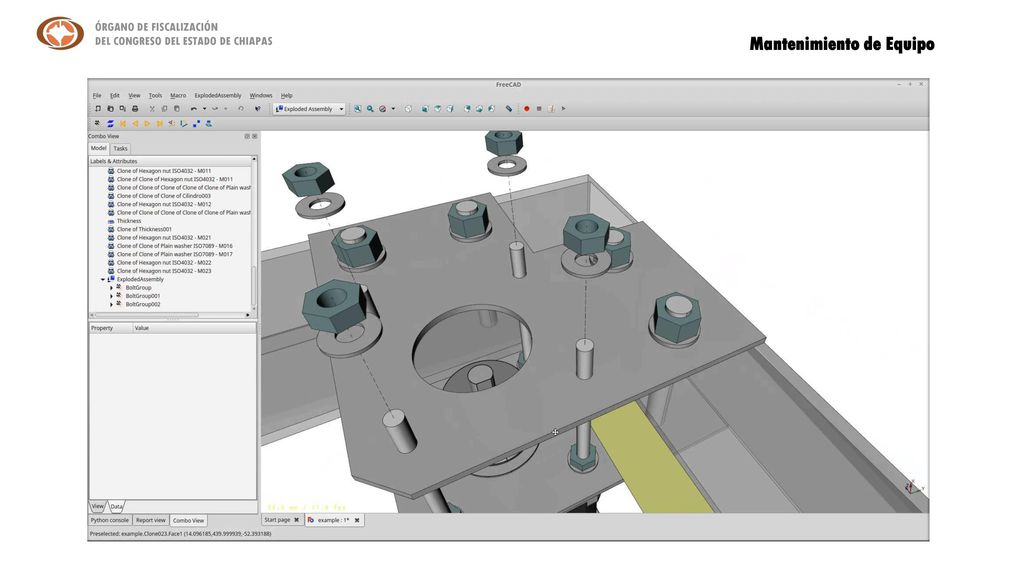This screenshot has width=1024, height=576.
Task: Open the Undo history dropdown arrow
Action: coord(204,108)
